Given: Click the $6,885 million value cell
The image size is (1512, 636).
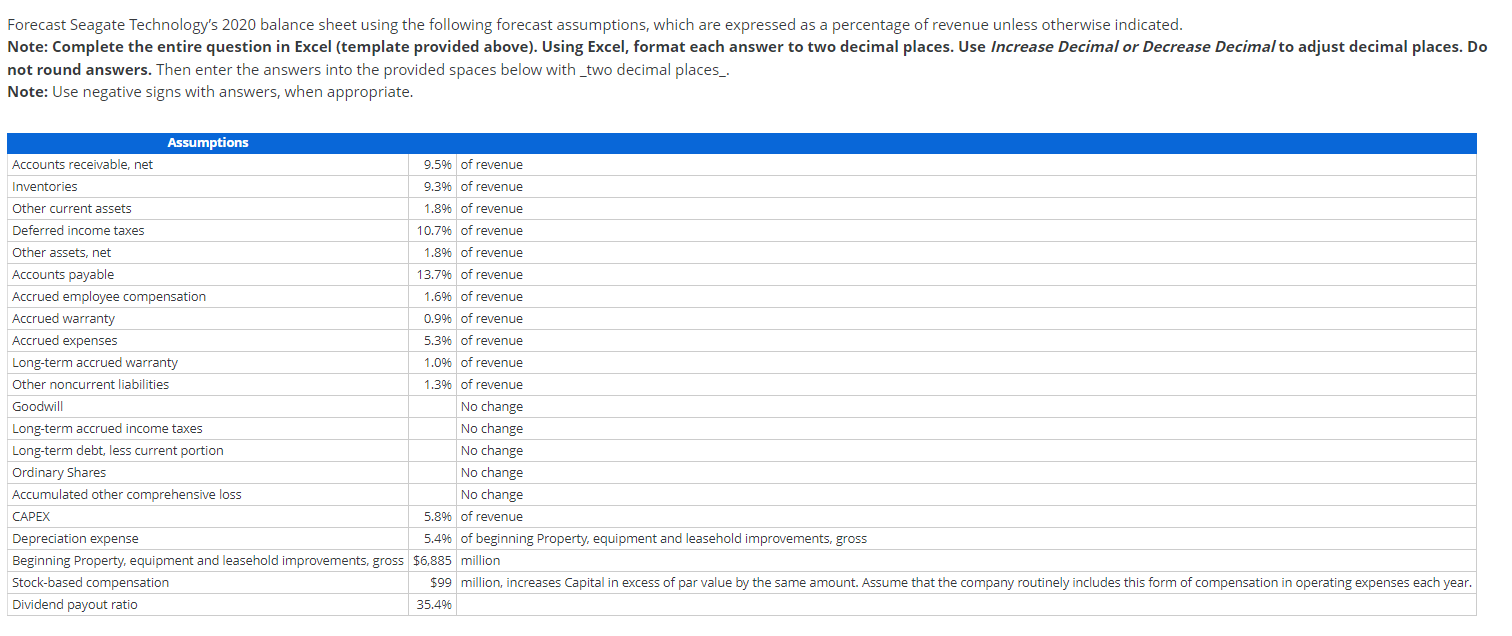Looking at the screenshot, I should tap(430, 560).
